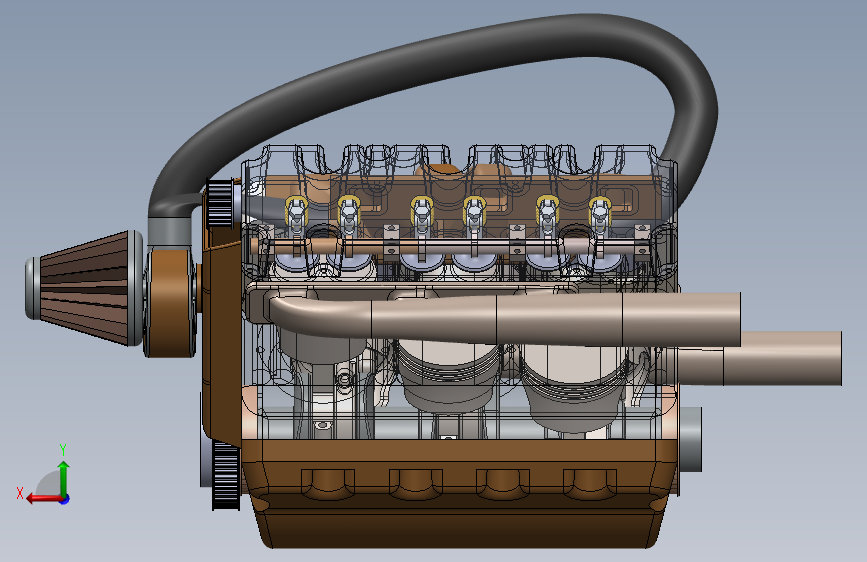Select the lower toothed crank pulley
The width and height of the screenshot is (867, 562).
[x=226, y=475]
